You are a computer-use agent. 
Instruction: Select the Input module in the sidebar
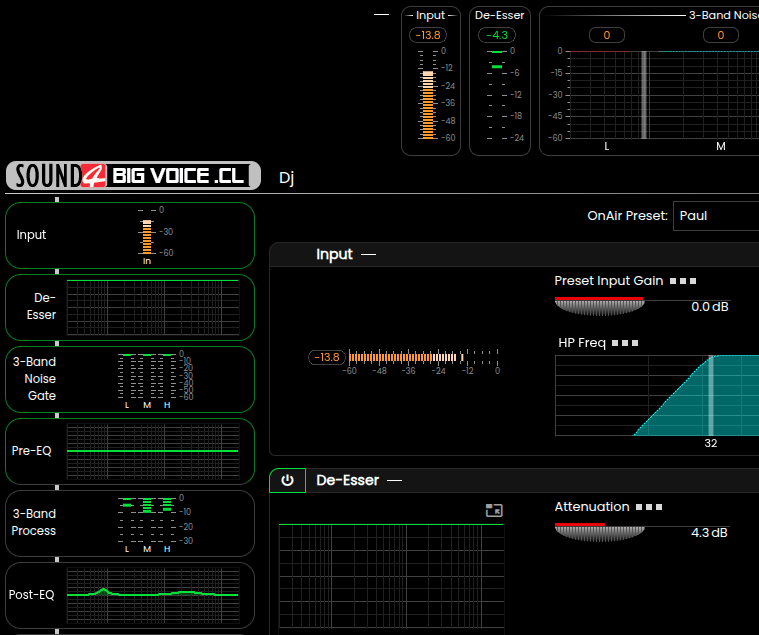(x=130, y=235)
